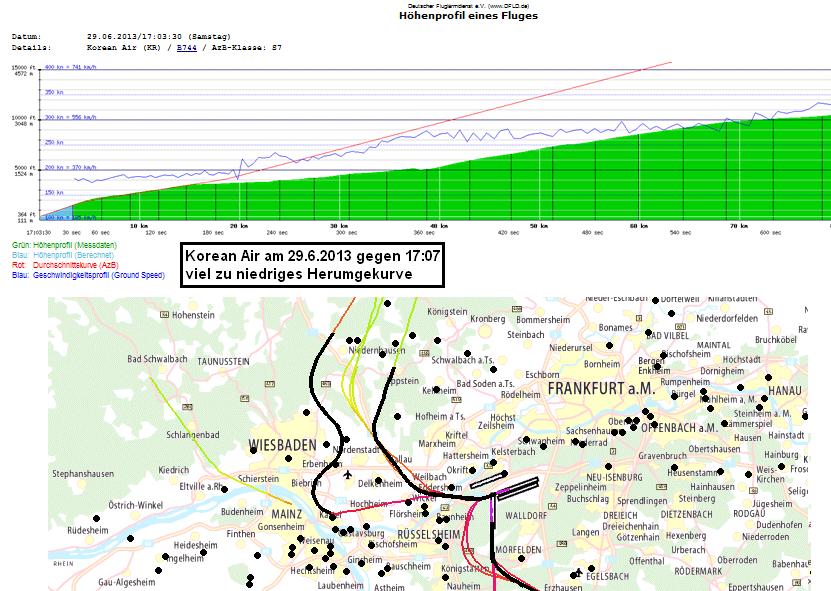
Task: Click the 'Eschborn' town label
Action: [542, 375]
